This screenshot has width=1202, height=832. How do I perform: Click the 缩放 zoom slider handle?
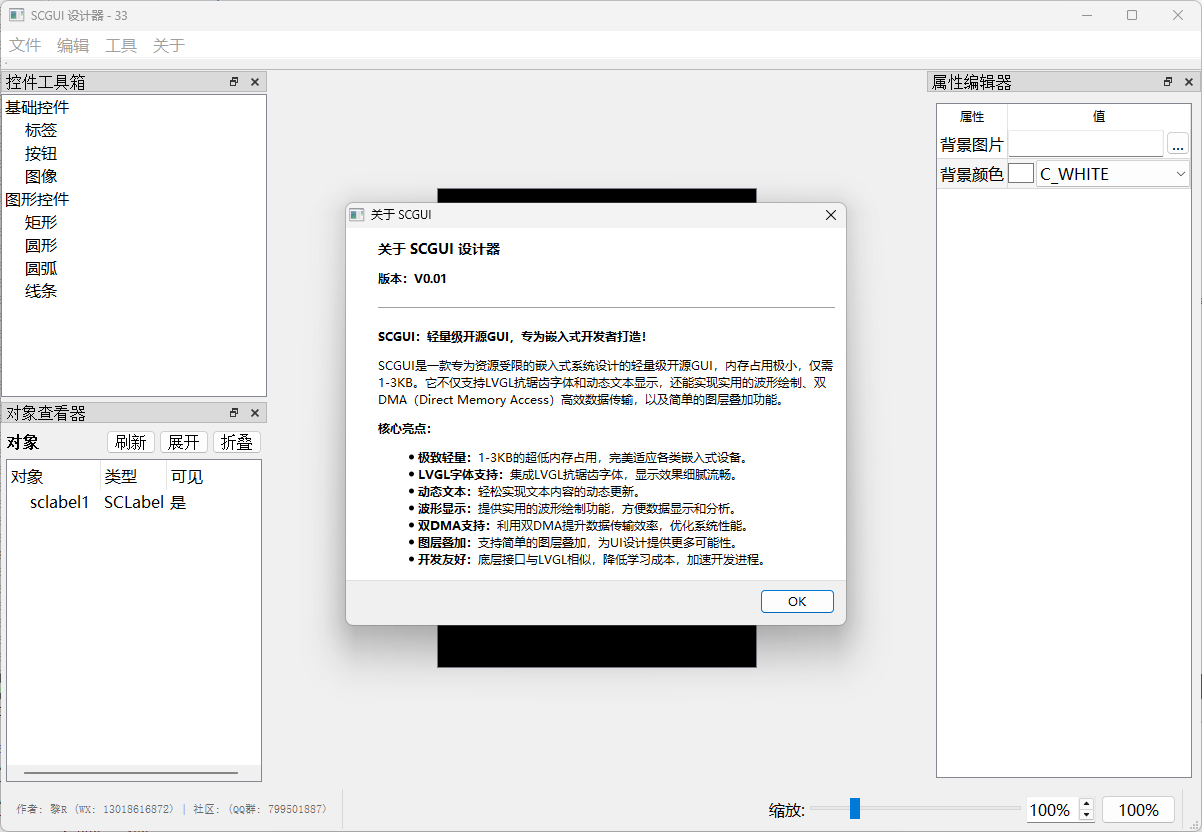855,808
